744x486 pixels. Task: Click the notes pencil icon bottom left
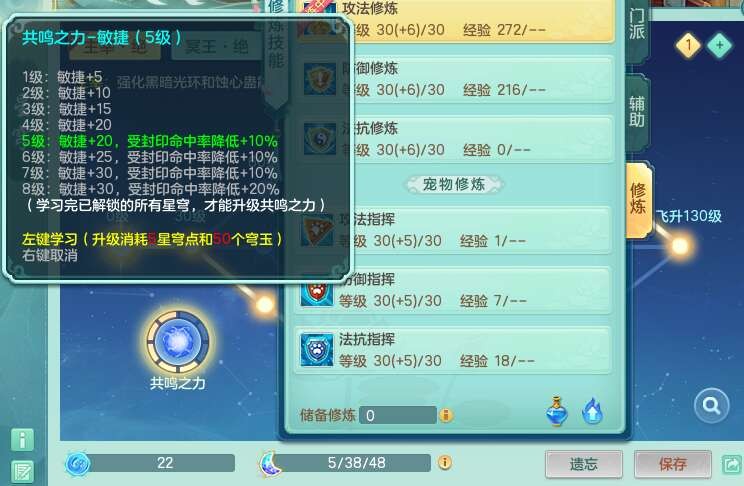point(22,472)
